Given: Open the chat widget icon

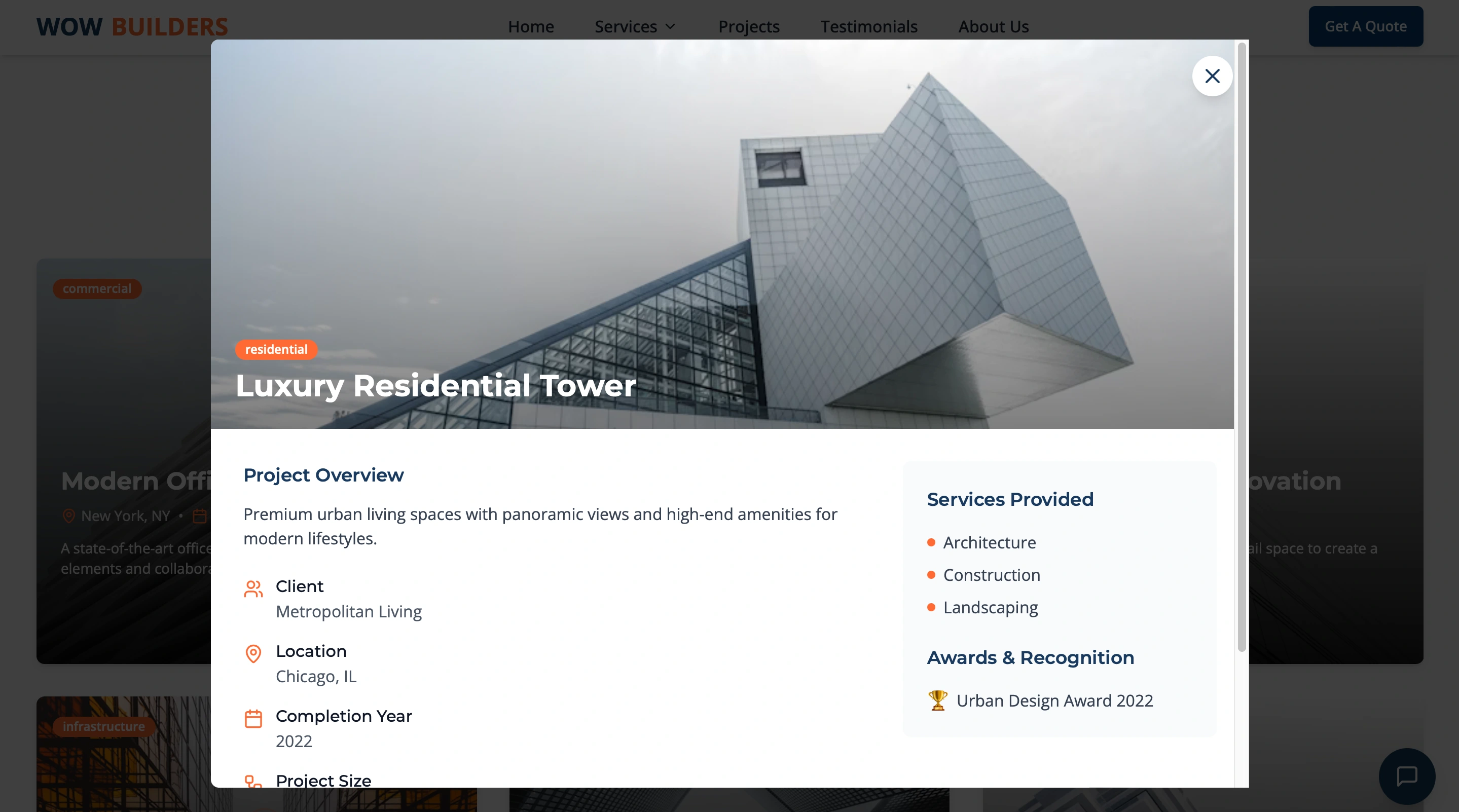Looking at the screenshot, I should click(1407, 776).
